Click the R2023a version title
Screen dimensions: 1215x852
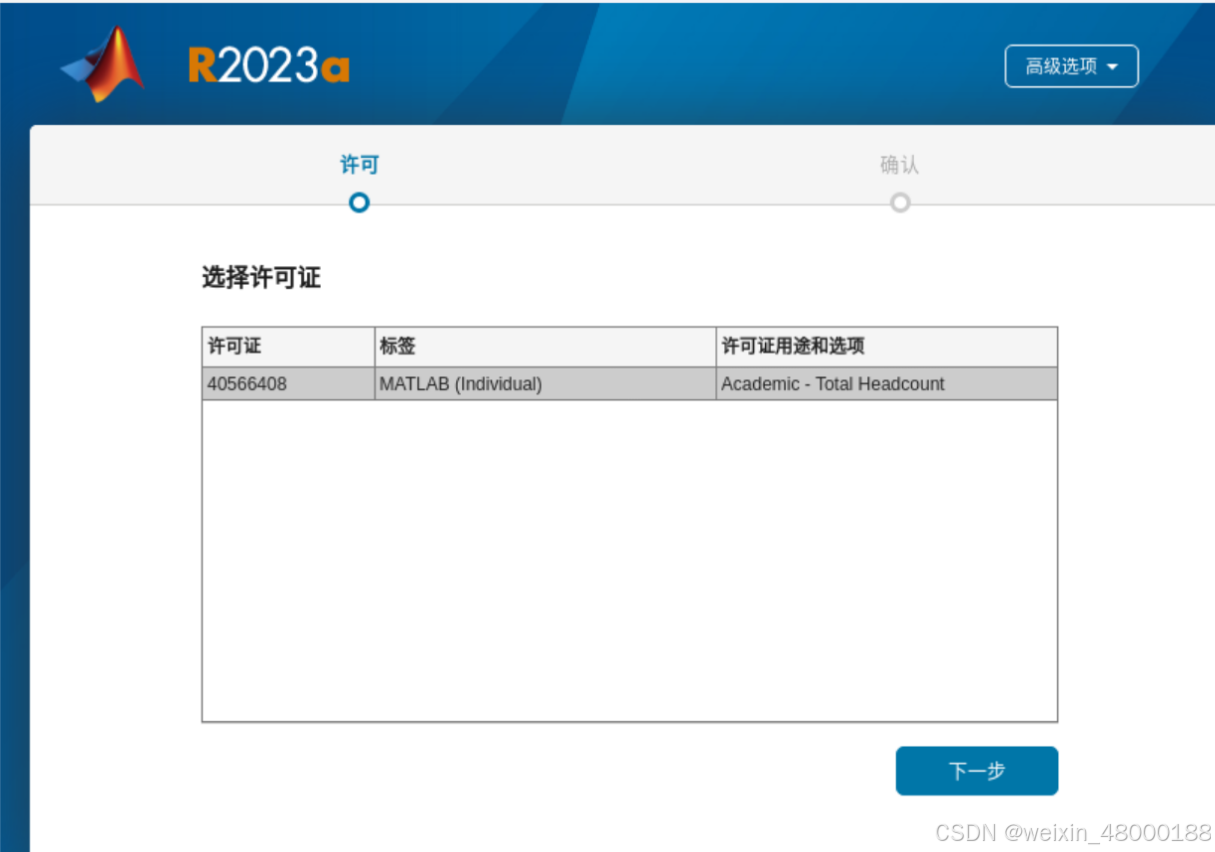tap(269, 66)
